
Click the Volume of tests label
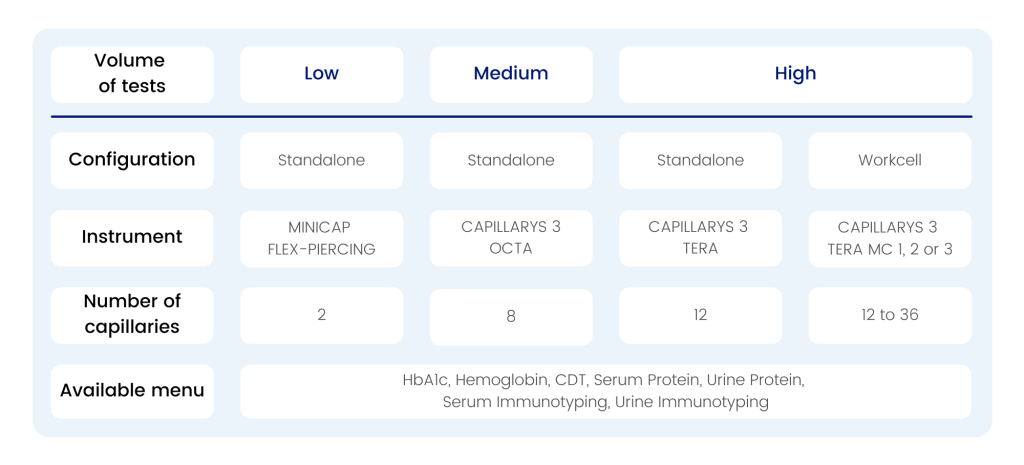132,74
